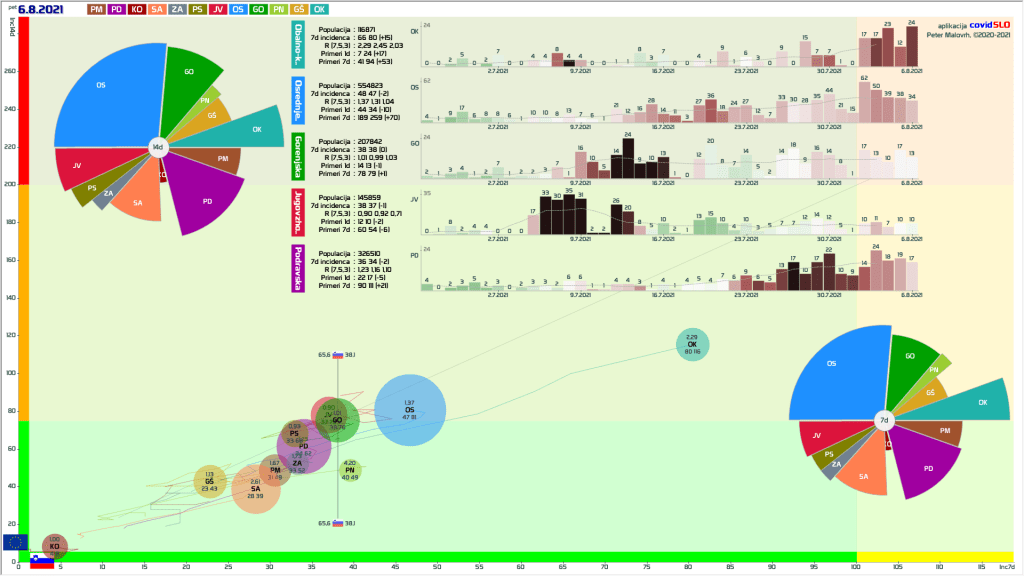Select the large blue OS bubble
Image resolution: width=1024 pixels, height=576 pixels.
pos(409,410)
